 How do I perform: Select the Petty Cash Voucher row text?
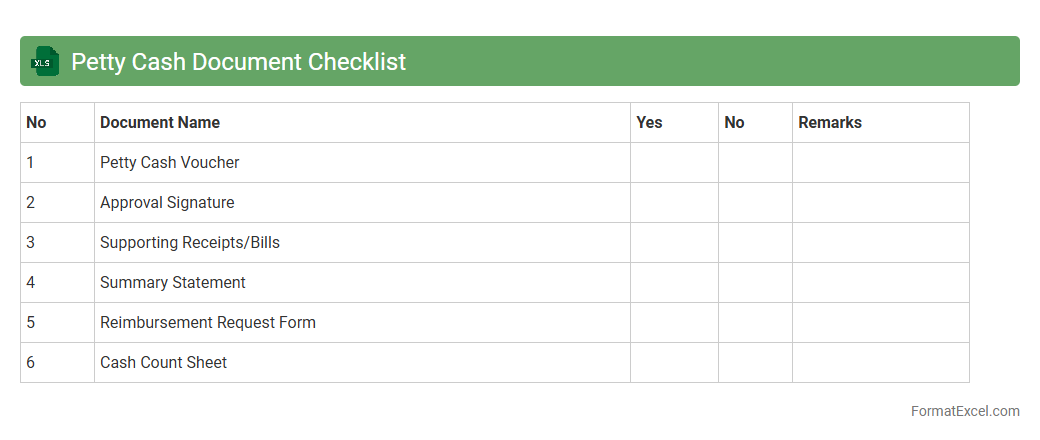tap(169, 162)
